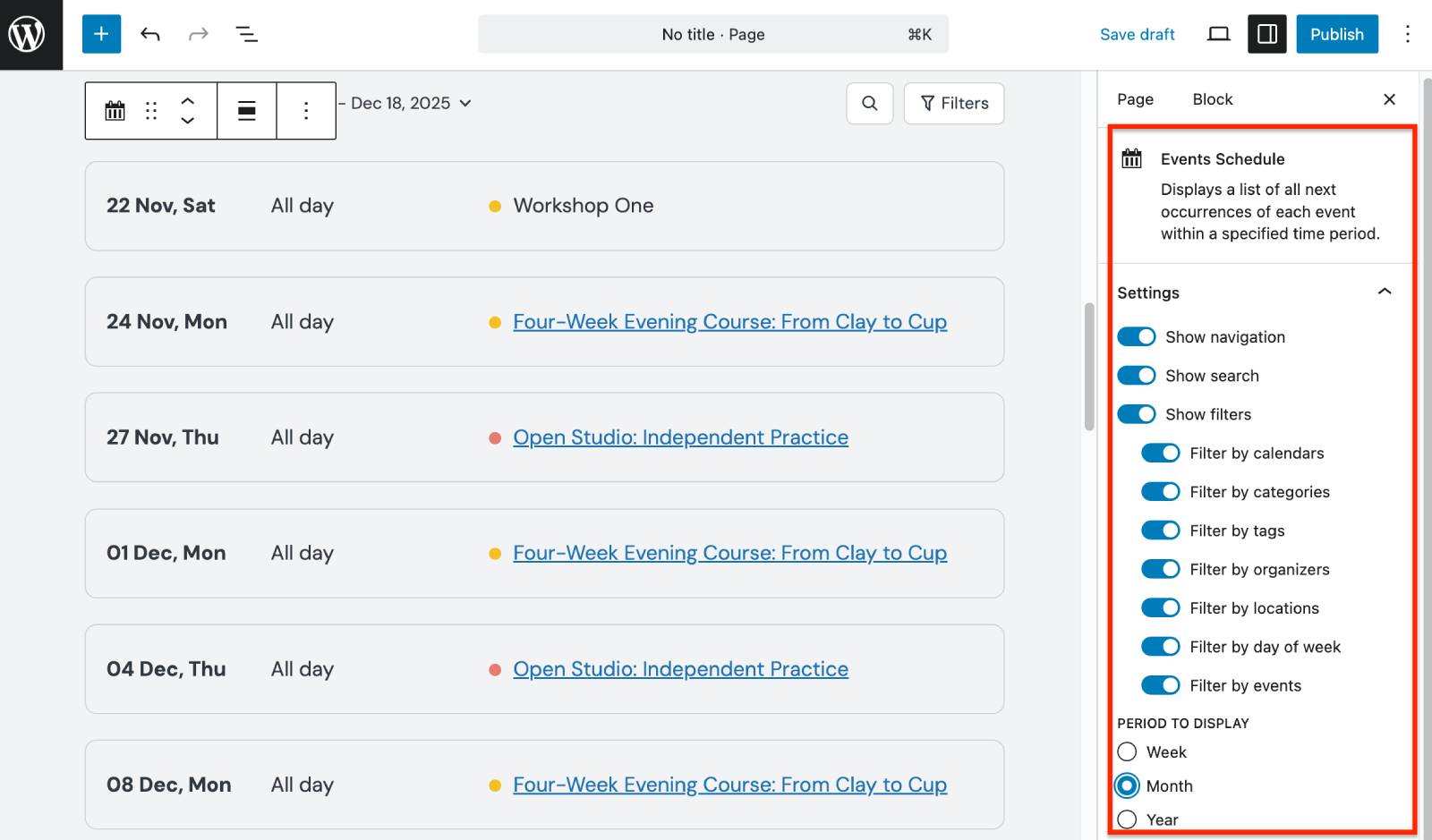This screenshot has height=840, width=1432.
Task: Disable the Show navigation toggle
Action: pos(1137,336)
